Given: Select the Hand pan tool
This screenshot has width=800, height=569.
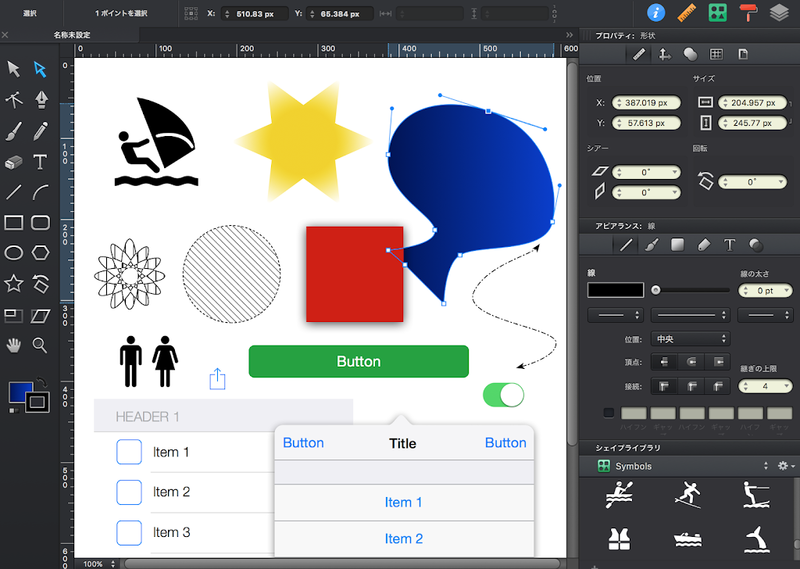Looking at the screenshot, I should coord(14,345).
